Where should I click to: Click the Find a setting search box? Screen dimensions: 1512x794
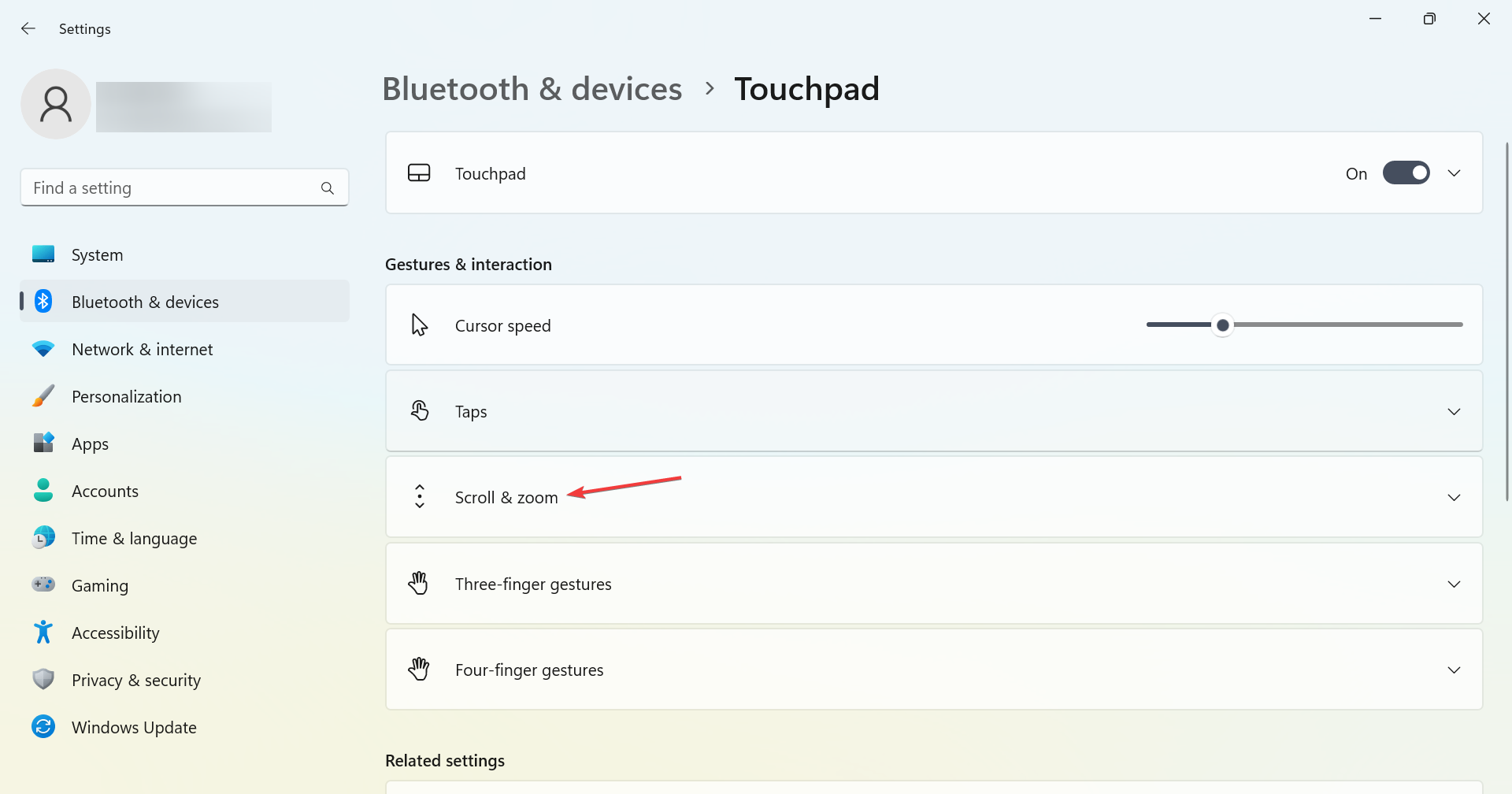[169, 188]
